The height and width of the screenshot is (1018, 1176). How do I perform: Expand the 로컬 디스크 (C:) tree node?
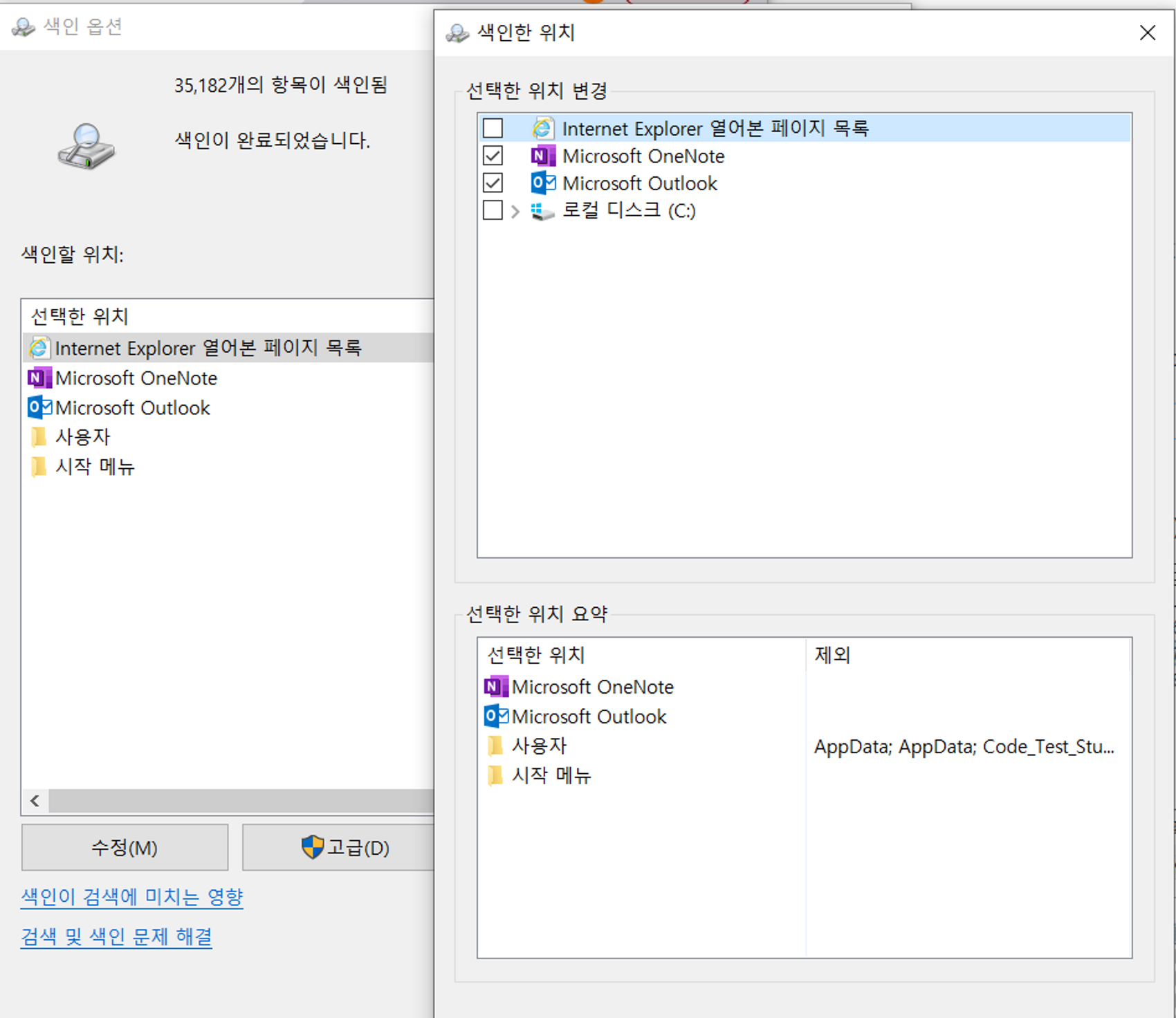point(515,211)
